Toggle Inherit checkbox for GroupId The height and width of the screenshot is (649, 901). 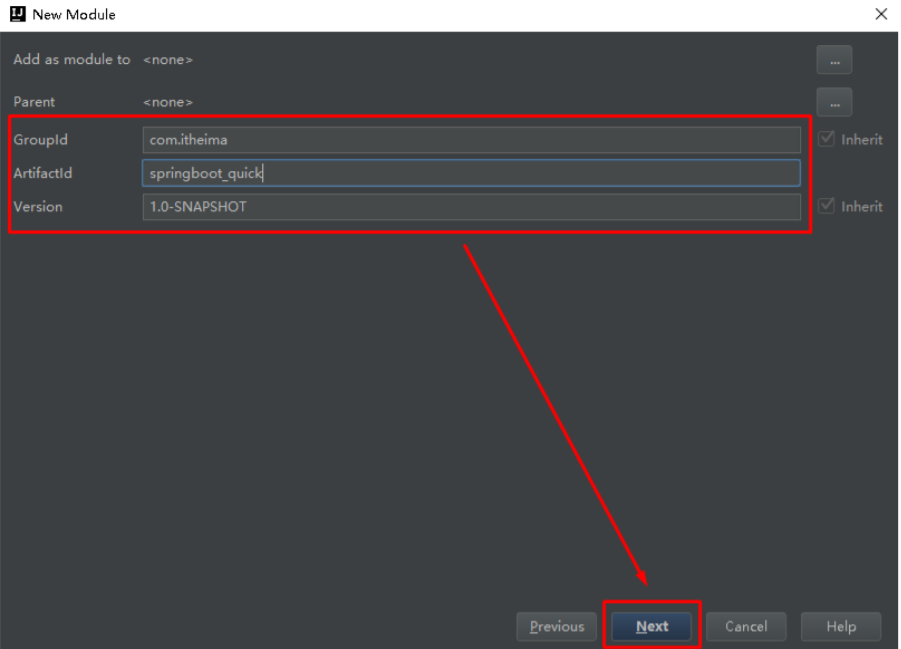(x=826, y=139)
